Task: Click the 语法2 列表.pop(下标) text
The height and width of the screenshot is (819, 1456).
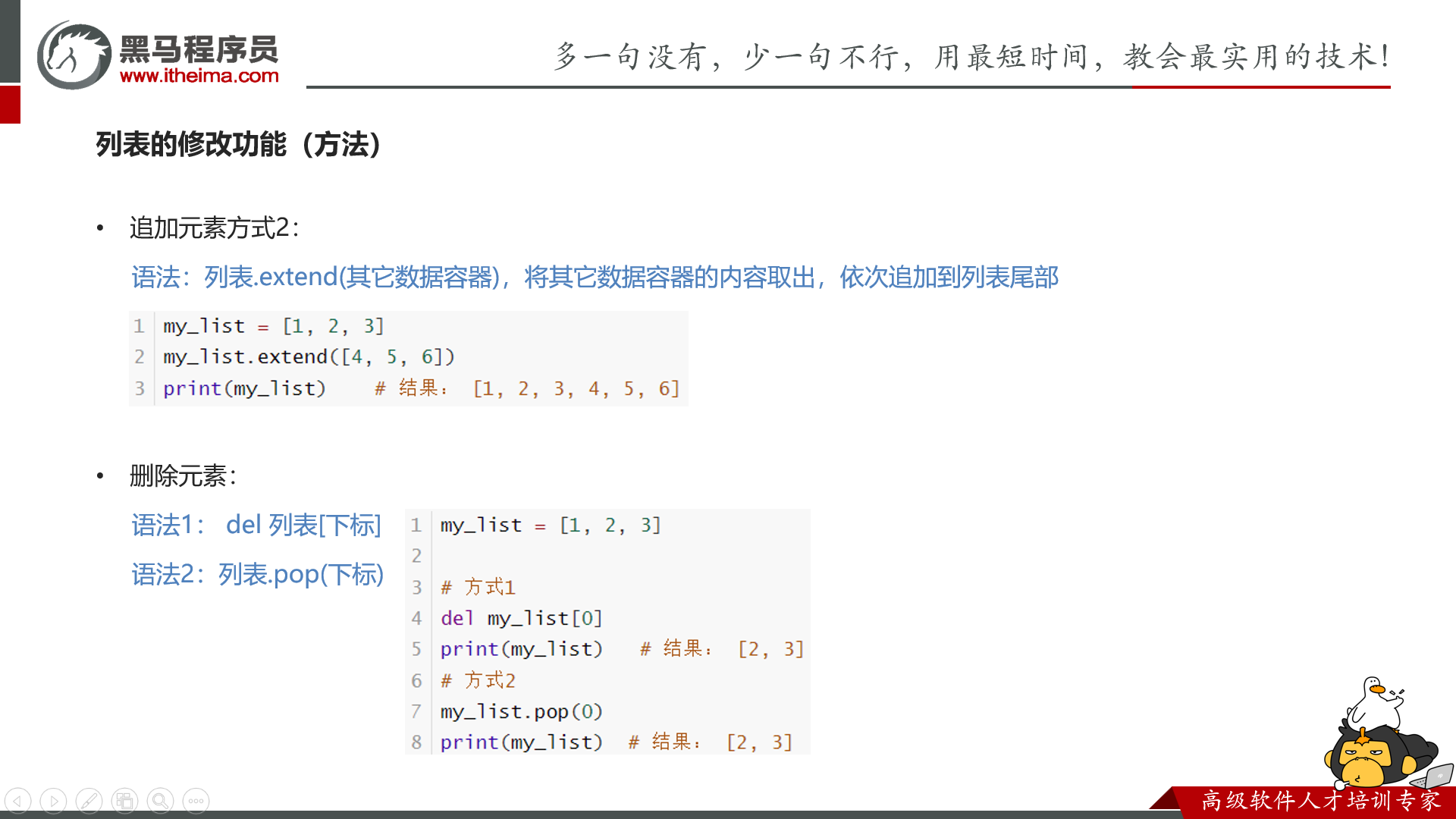Action: (x=257, y=574)
